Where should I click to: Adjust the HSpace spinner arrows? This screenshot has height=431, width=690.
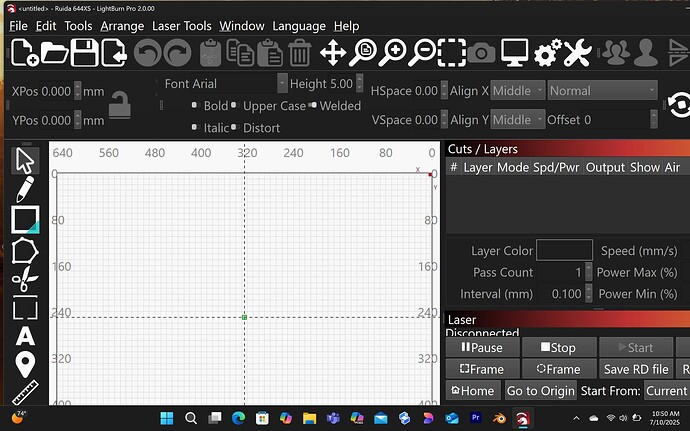(444, 91)
